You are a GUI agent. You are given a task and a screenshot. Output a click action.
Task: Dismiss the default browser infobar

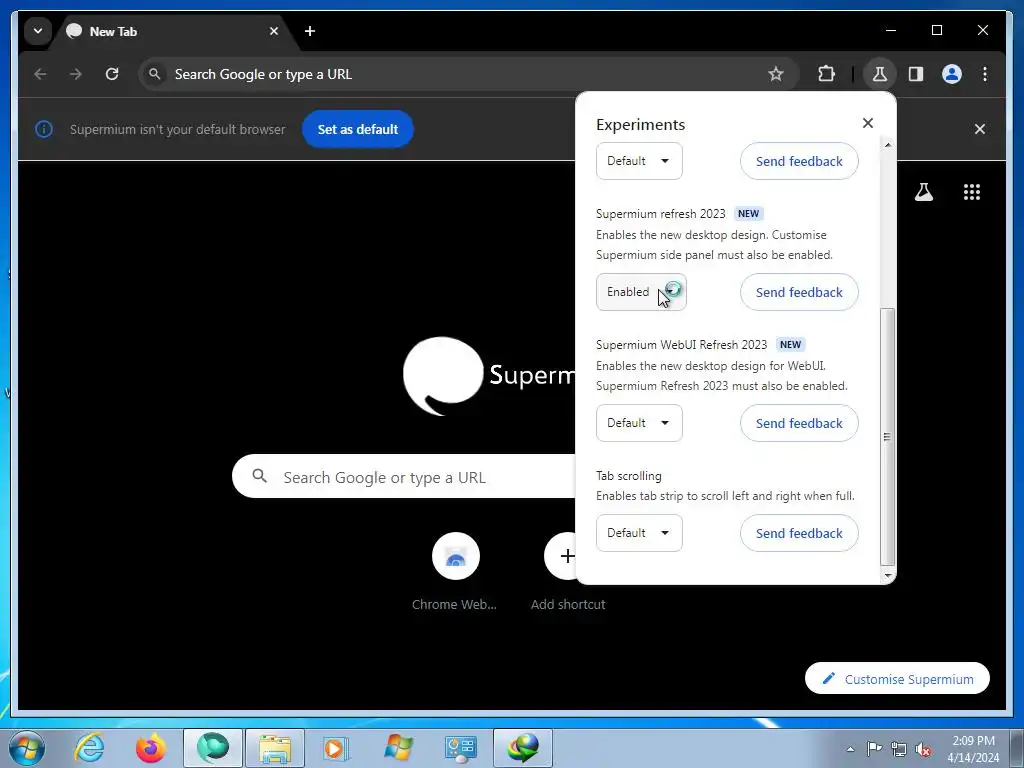pyautogui.click(x=980, y=129)
